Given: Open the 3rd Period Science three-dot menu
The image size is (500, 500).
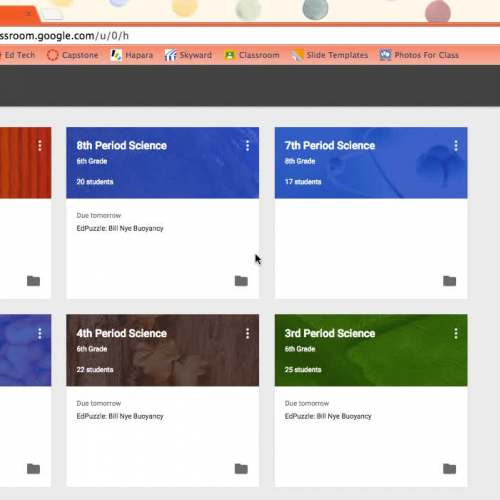Looking at the screenshot, I should pyautogui.click(x=456, y=333).
